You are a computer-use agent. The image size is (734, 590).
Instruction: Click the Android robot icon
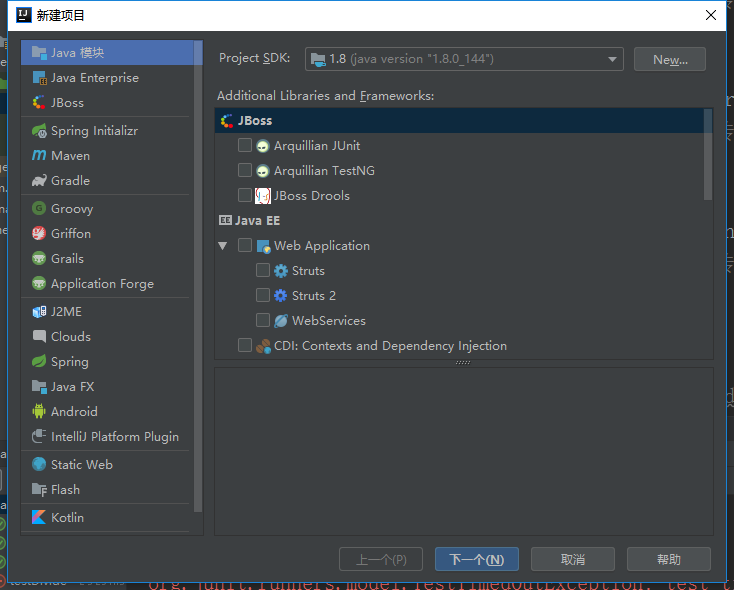(x=39, y=412)
